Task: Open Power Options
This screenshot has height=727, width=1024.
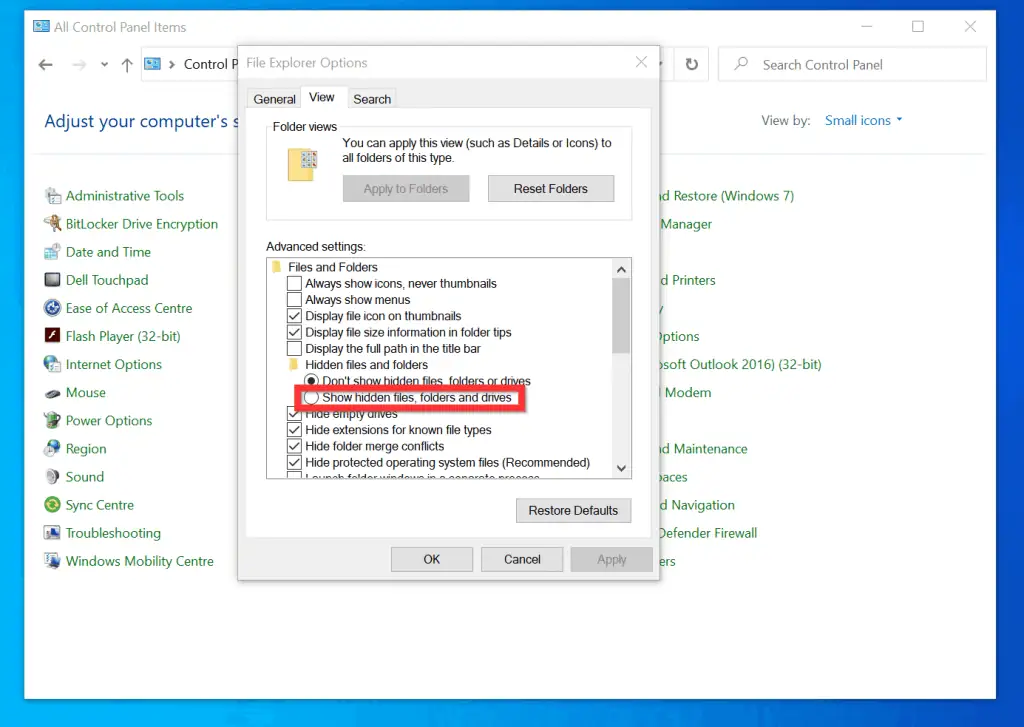Action: point(108,420)
